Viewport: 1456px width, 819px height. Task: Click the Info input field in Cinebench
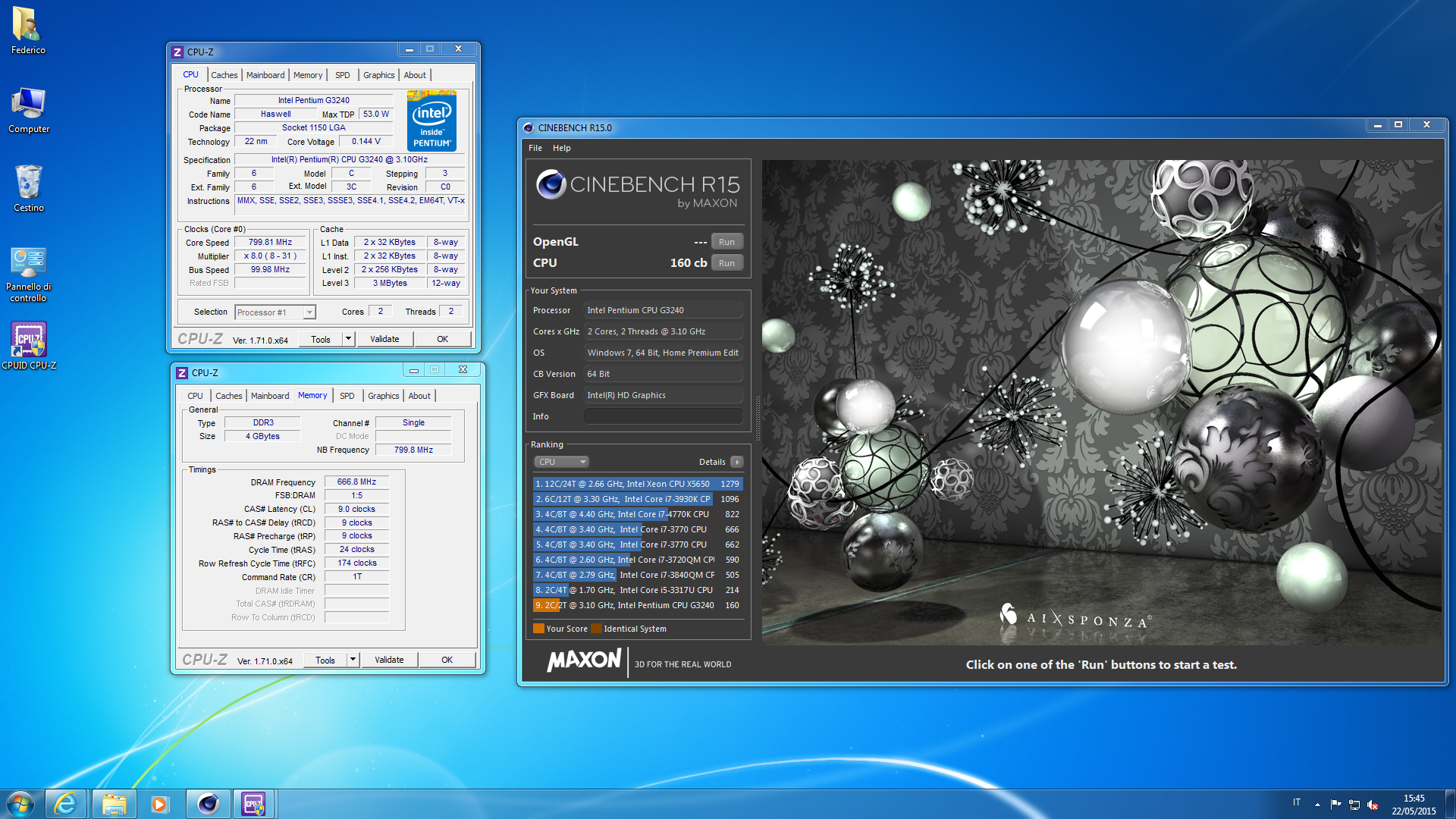point(664,416)
